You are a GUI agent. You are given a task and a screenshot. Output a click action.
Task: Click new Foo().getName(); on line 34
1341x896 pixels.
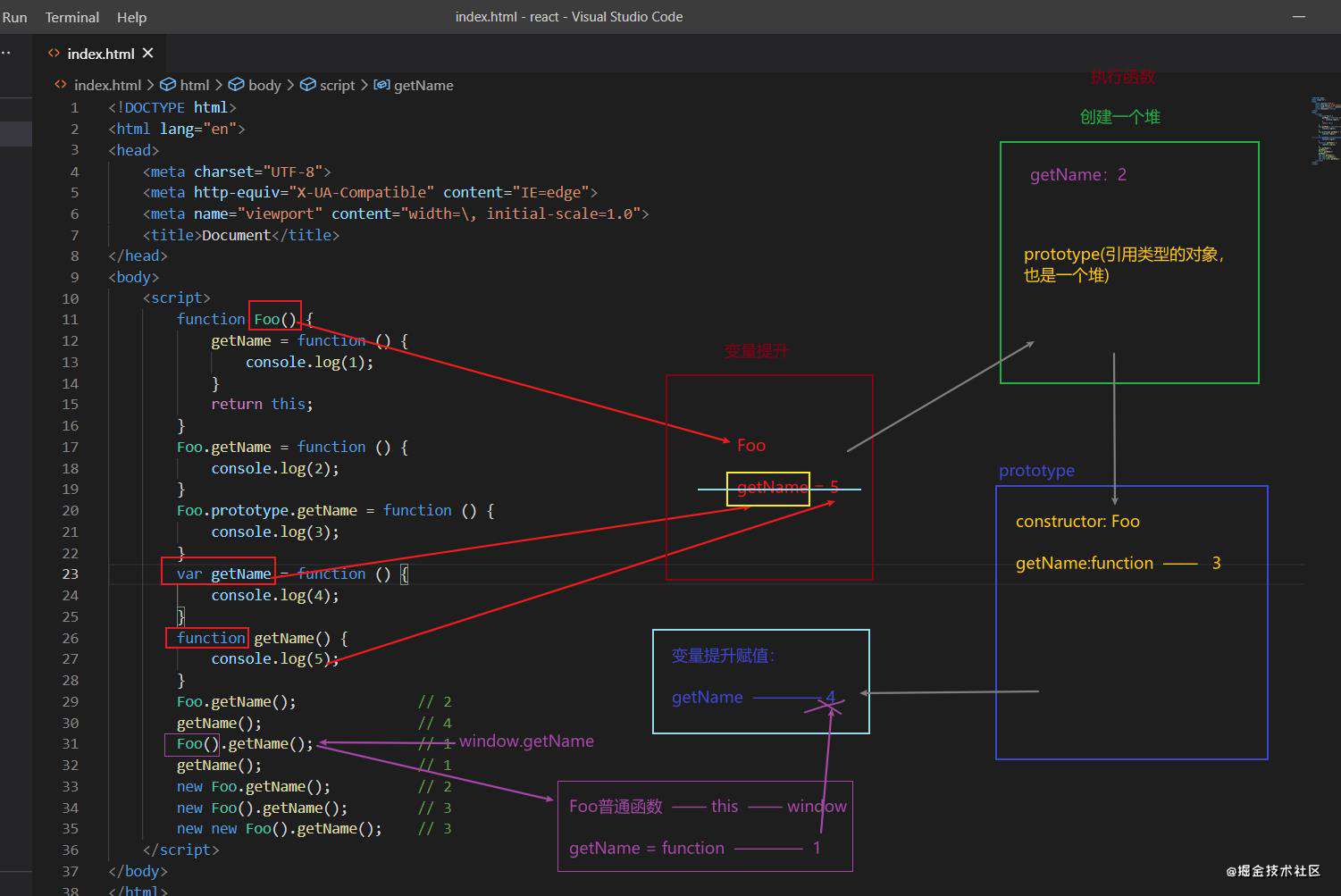(263, 808)
